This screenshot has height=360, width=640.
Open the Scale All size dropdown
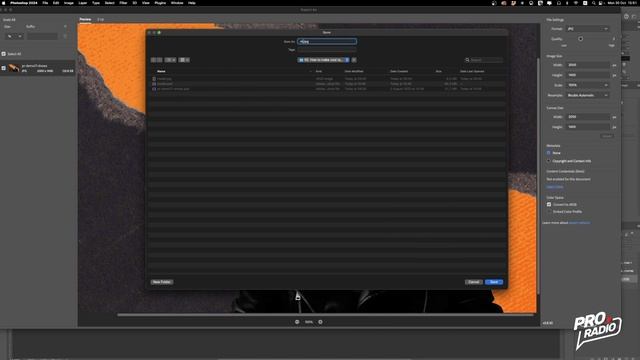(14, 36)
